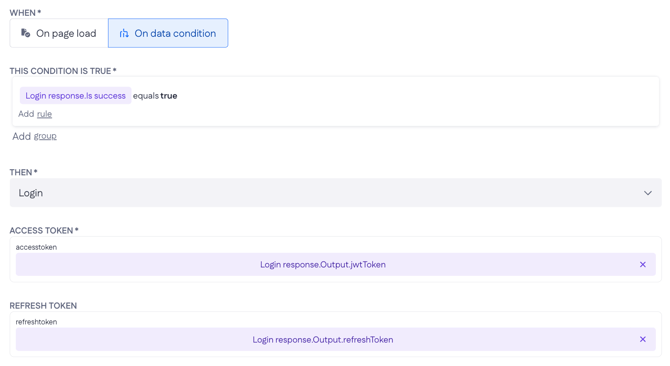Click the page load icon
This screenshot has height=366, width=670.
click(26, 33)
